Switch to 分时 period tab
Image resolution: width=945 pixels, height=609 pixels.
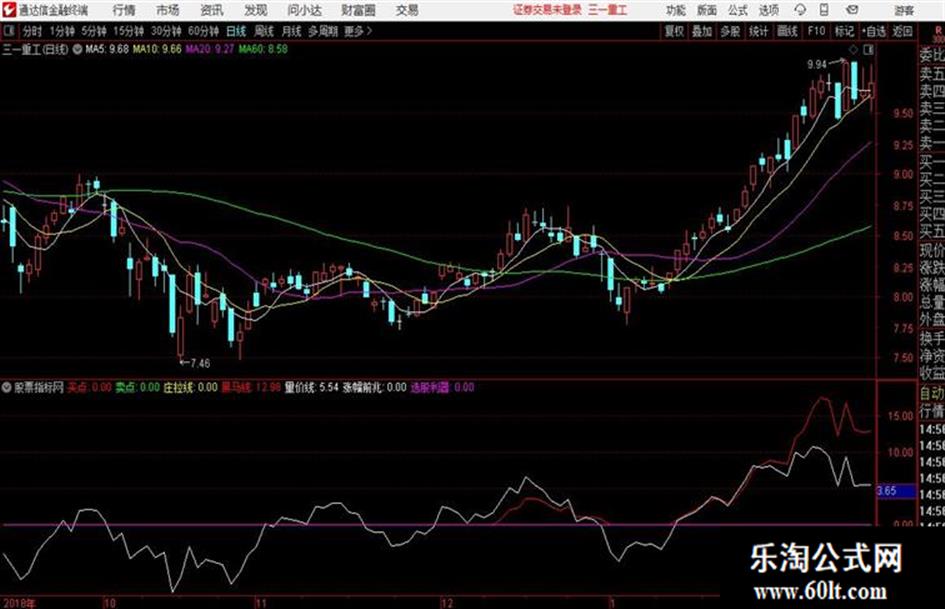(x=32, y=31)
